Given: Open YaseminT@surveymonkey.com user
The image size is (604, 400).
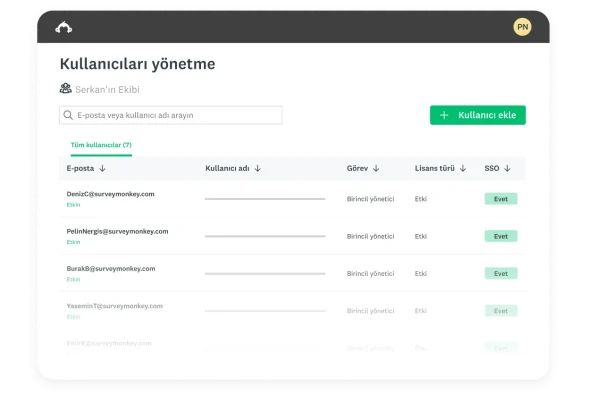Looking at the screenshot, I should click(x=114, y=306).
